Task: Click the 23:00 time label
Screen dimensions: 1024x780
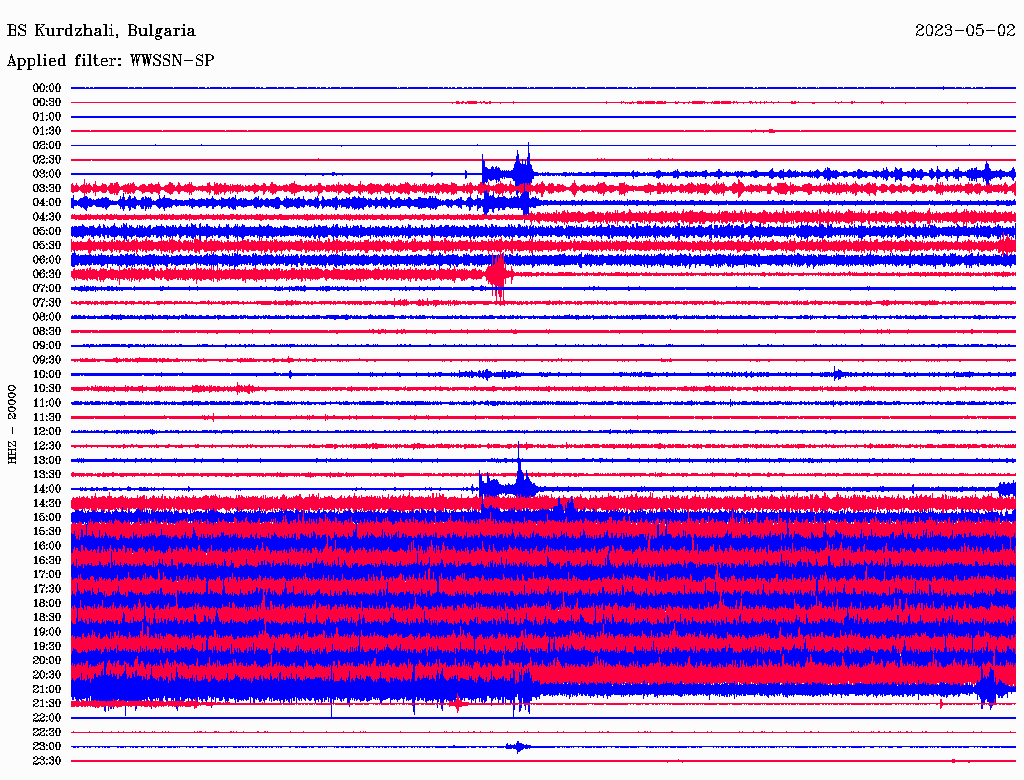Action: [47, 747]
